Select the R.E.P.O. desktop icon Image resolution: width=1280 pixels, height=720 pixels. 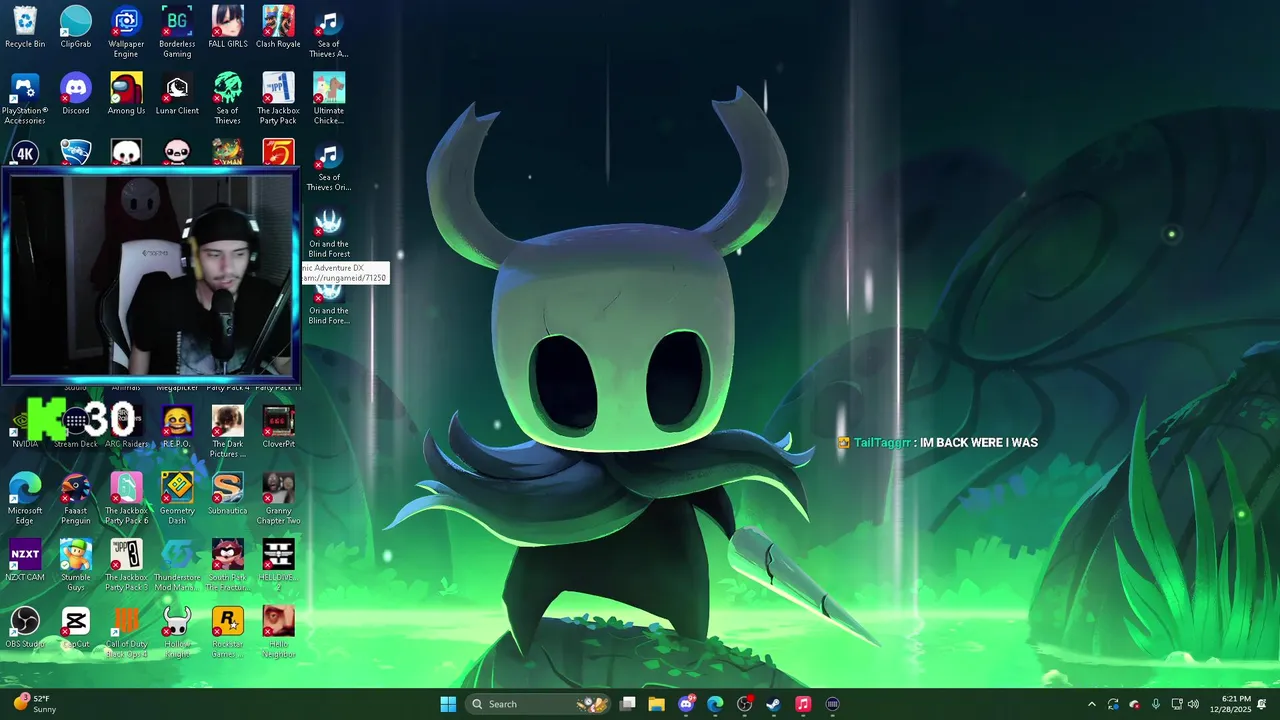point(177,427)
